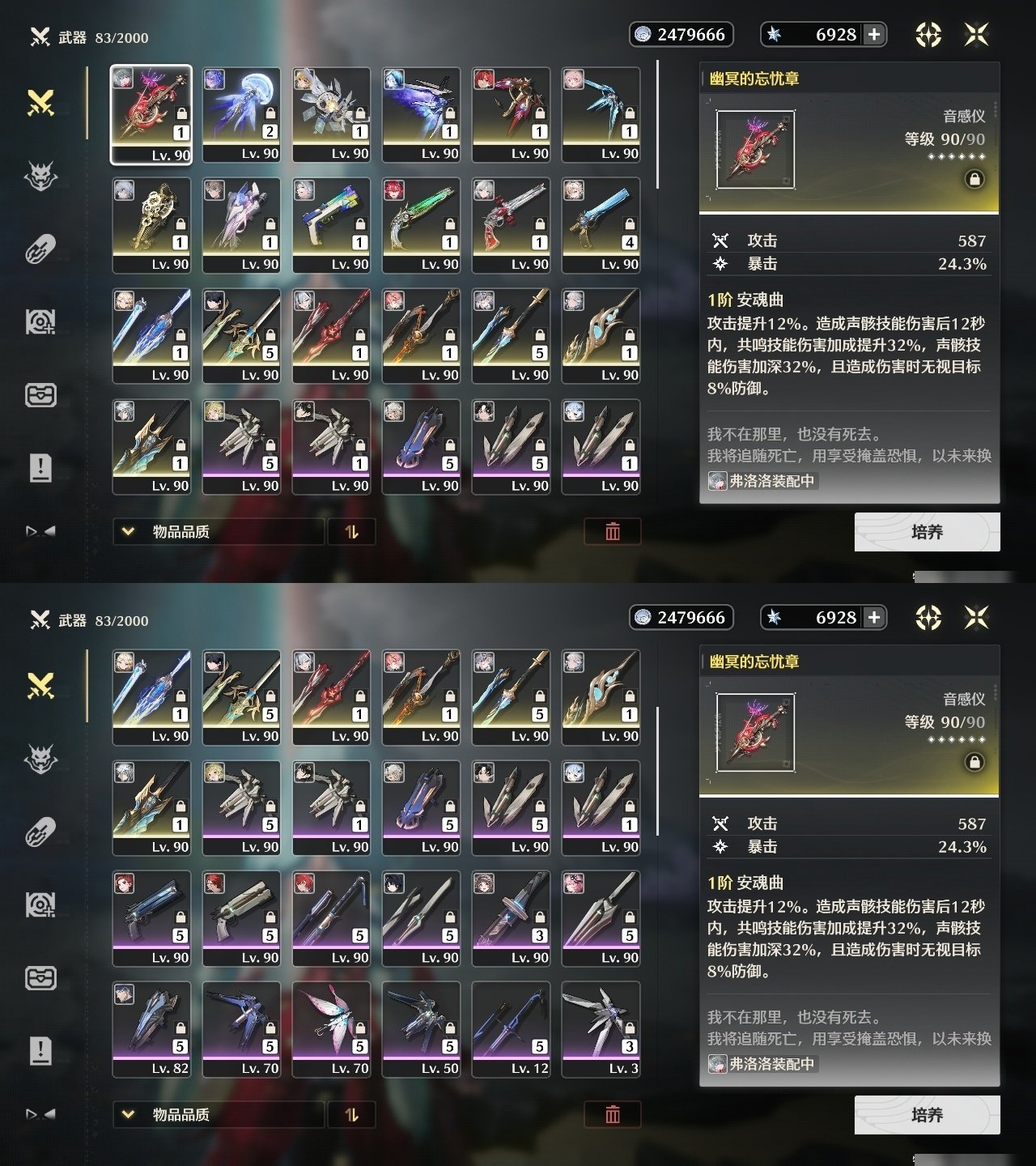The height and width of the screenshot is (1166, 1036).
Task: Select the Lv. 82 weapon in the lower grid
Action: click(151, 1029)
